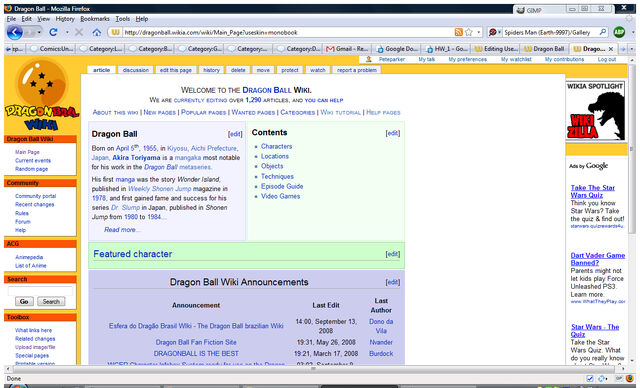Switch to the Gmail browser tab
This screenshot has width=640, height=388.
(347, 49)
